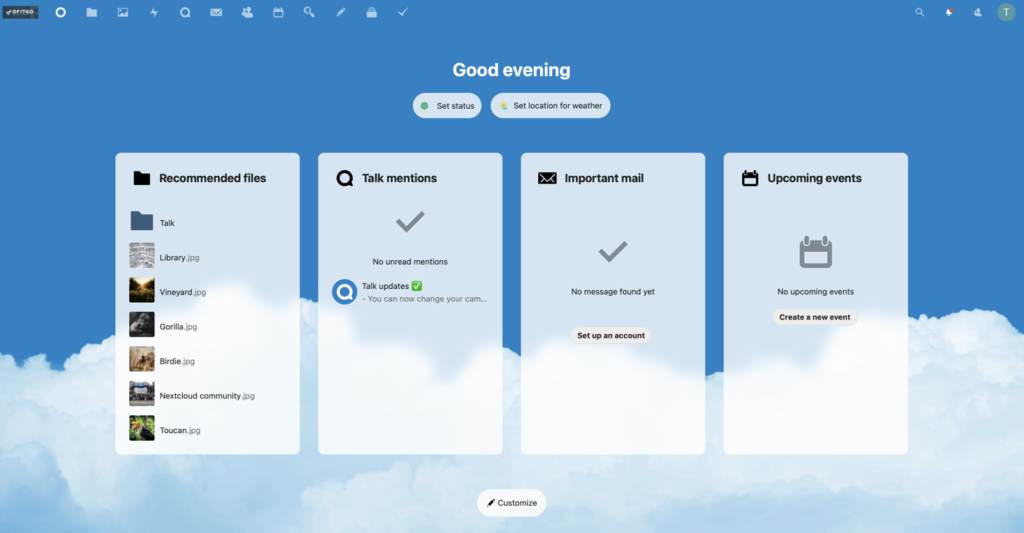Open the Vineyard.jpg recommended file

(x=182, y=292)
